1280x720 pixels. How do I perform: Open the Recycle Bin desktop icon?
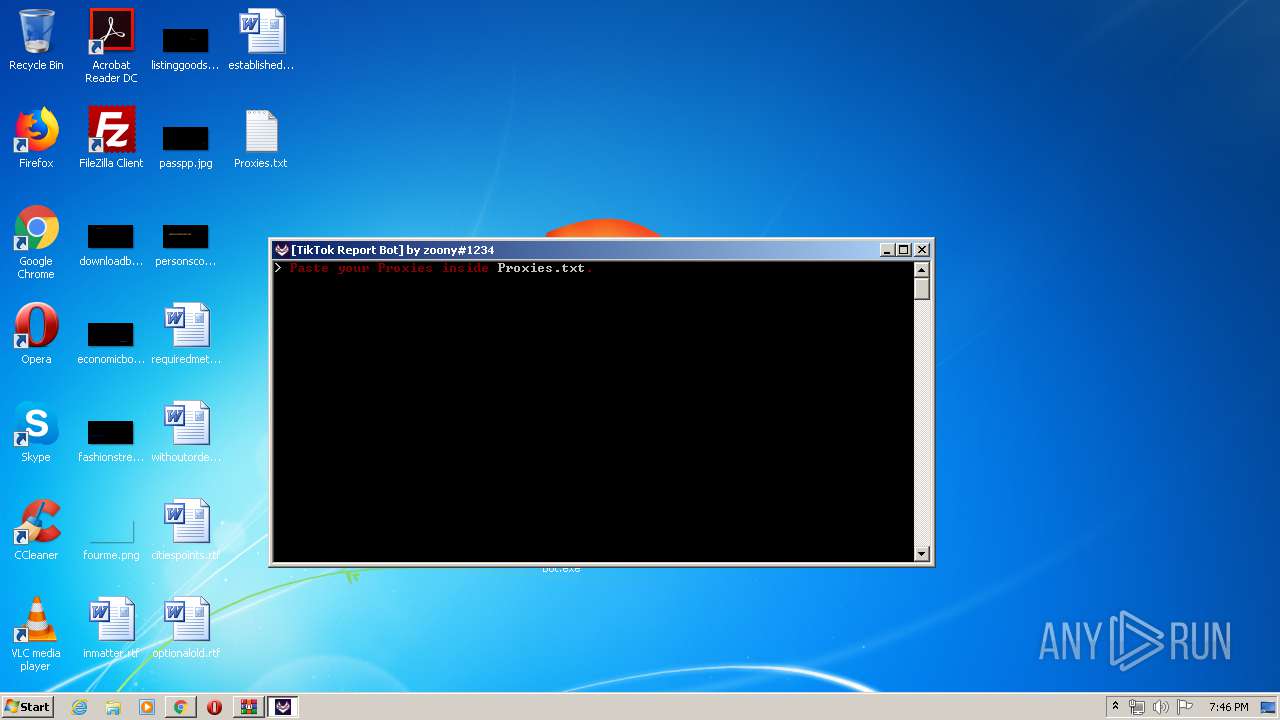[x=36, y=40]
